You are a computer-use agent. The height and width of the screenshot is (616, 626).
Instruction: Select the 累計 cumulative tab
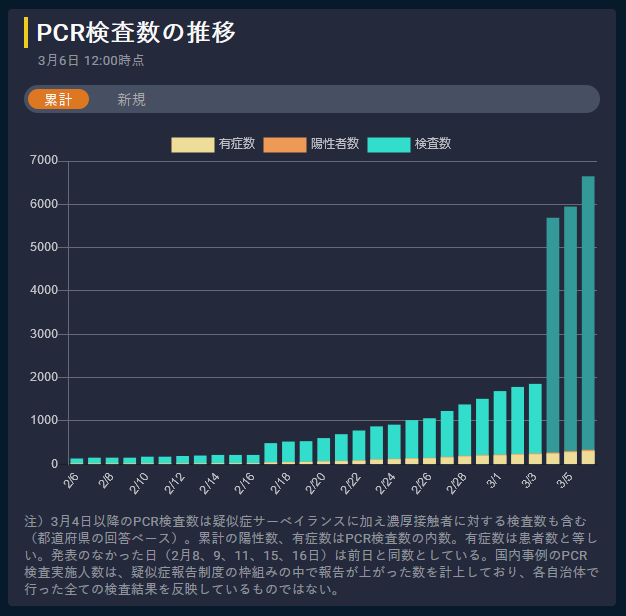point(58,99)
